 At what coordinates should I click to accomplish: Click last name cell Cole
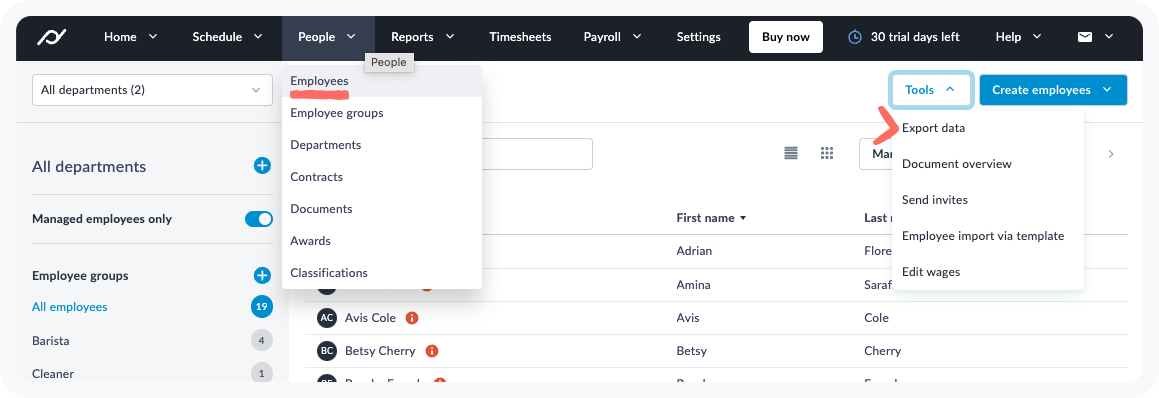(x=877, y=318)
